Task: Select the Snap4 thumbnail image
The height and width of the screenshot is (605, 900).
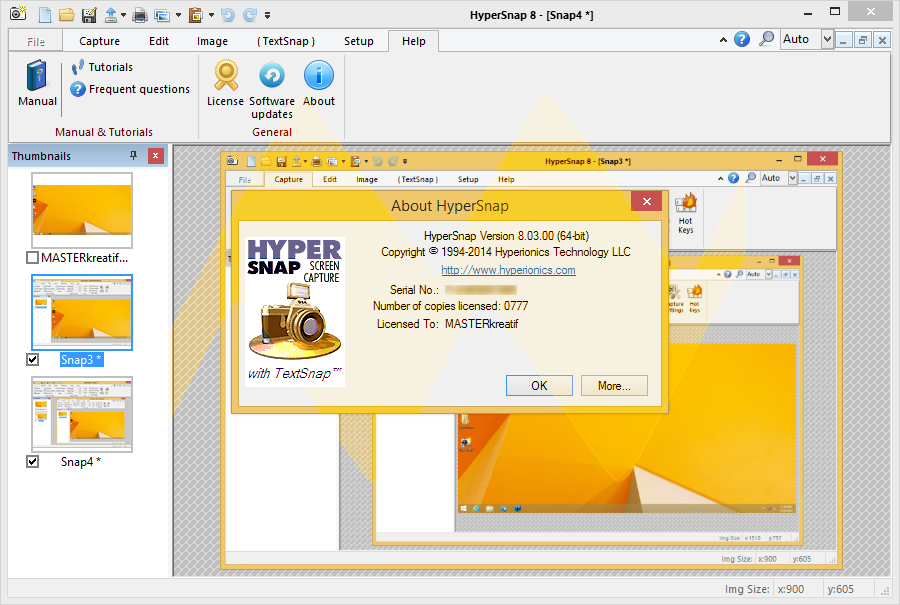Action: [x=82, y=414]
